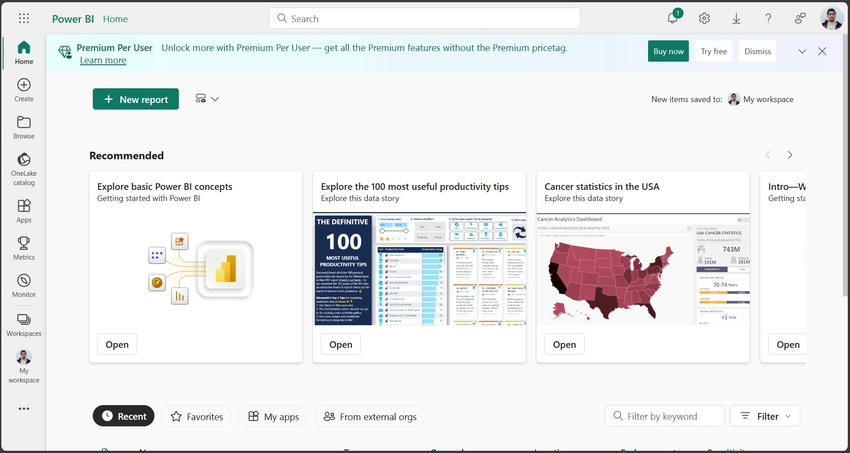The height and width of the screenshot is (453, 850).
Task: Click the productivity tips thumbnail
Action: tap(420, 269)
